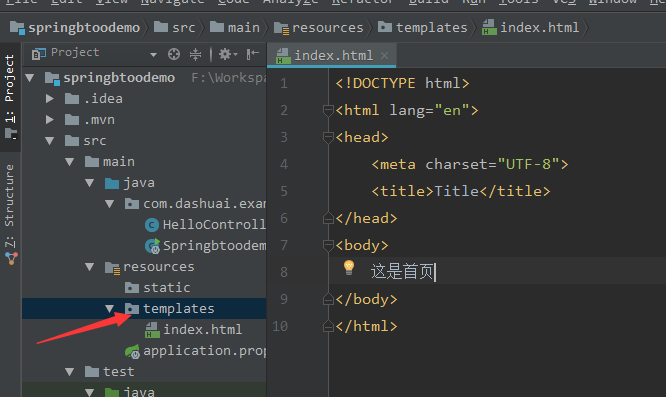The height and width of the screenshot is (397, 666).
Task: Open the Springbtoodemo application class
Action: (x=206, y=246)
